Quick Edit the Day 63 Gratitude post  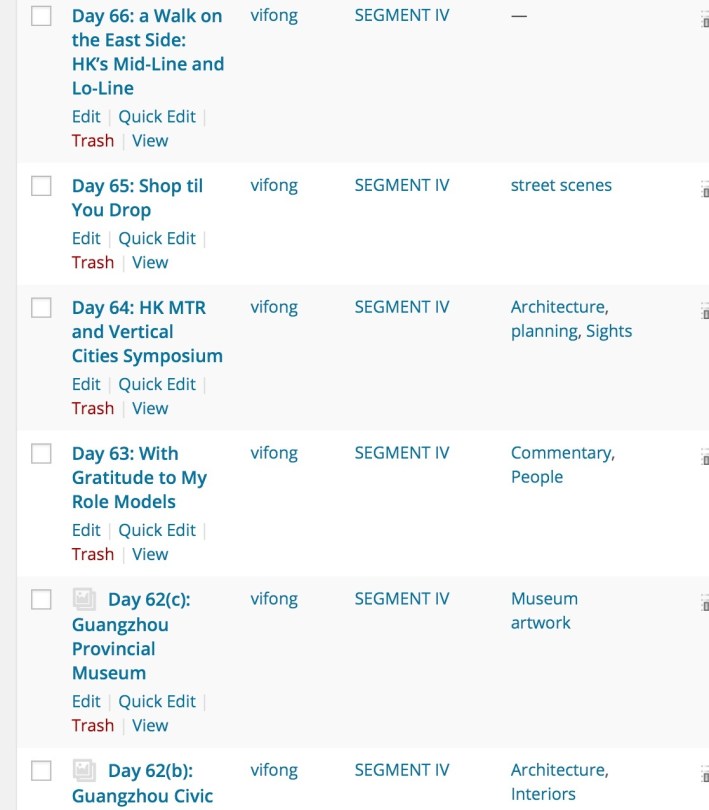[157, 530]
